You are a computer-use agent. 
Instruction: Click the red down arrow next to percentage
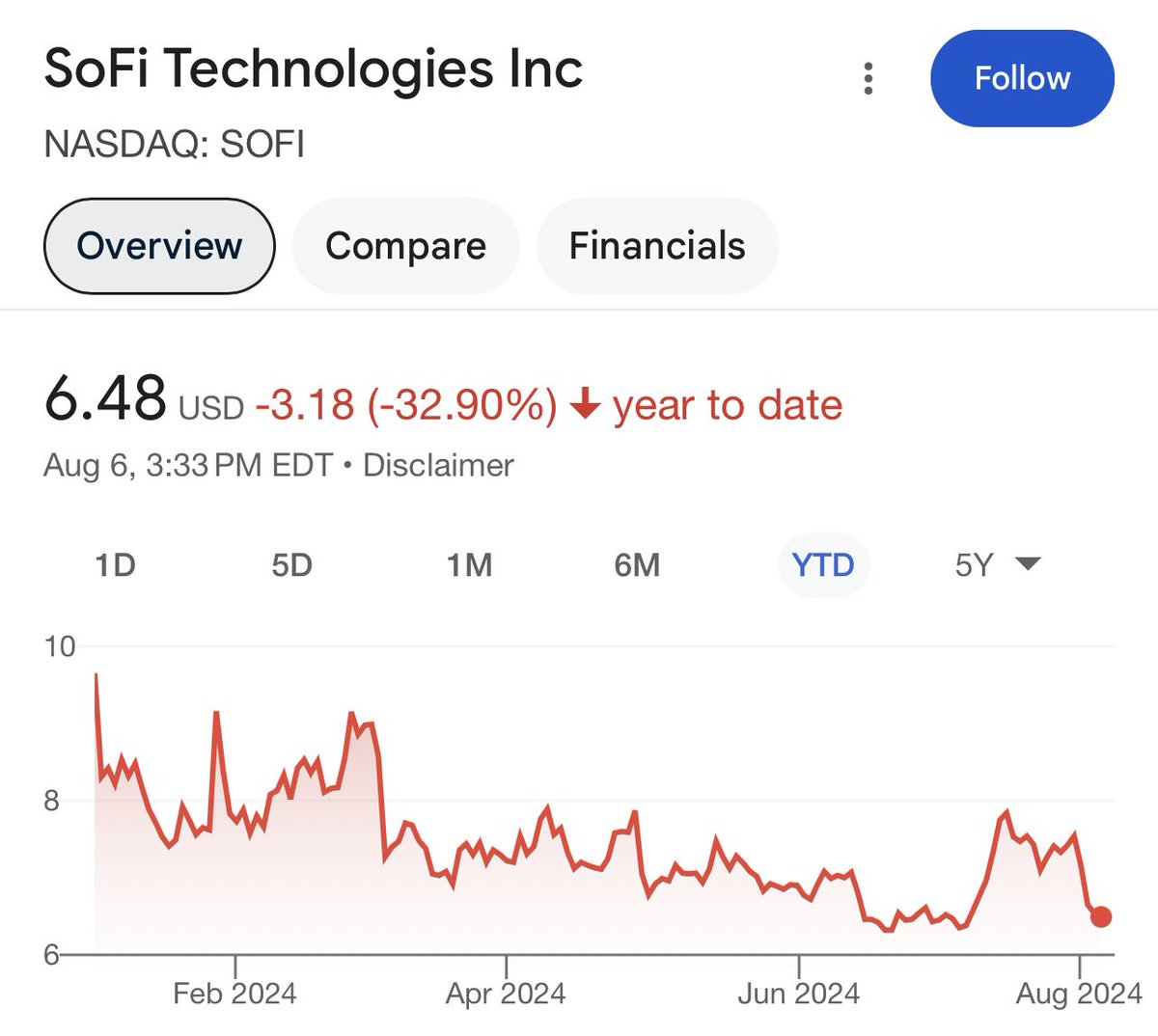click(x=585, y=405)
